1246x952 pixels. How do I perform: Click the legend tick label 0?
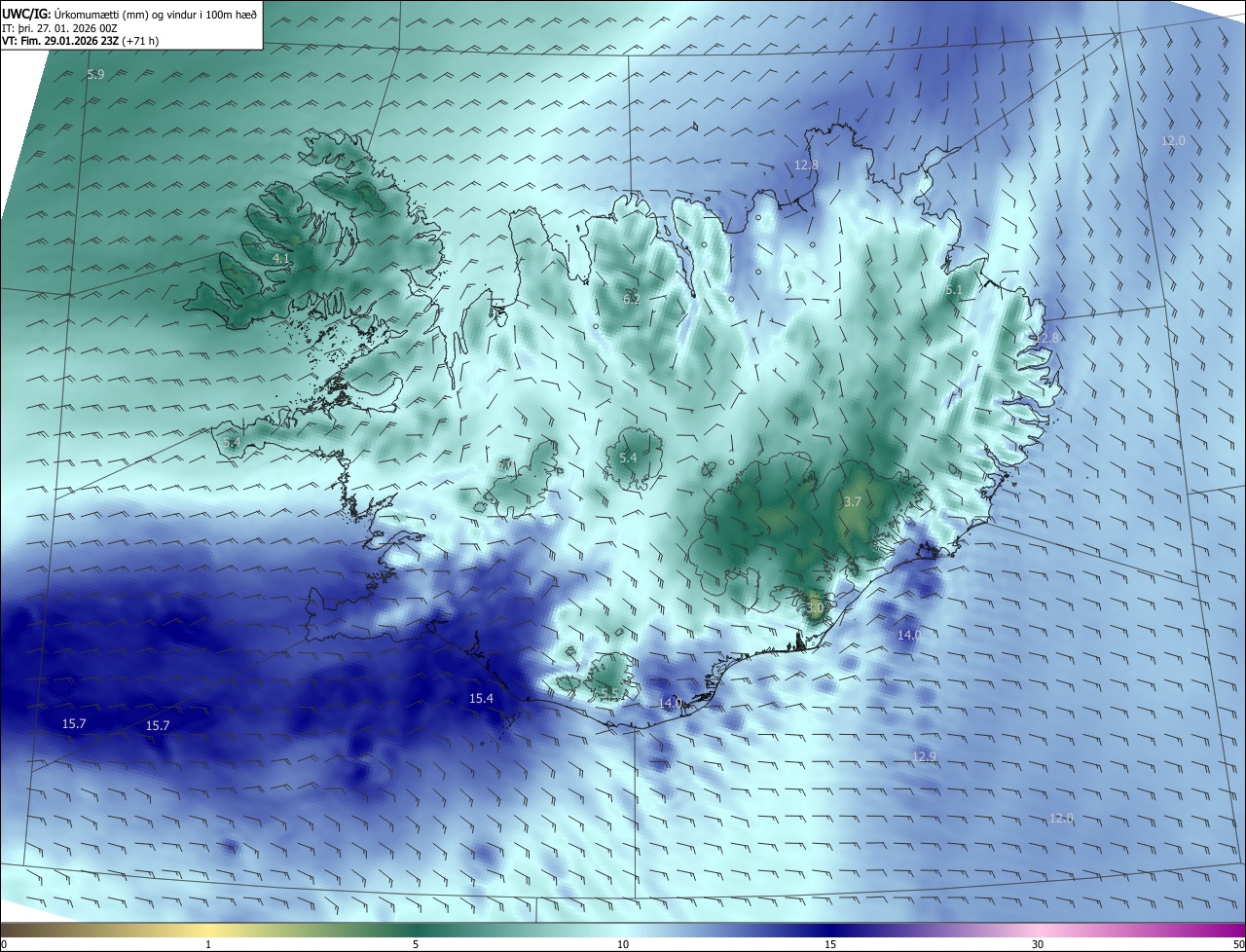[3, 945]
